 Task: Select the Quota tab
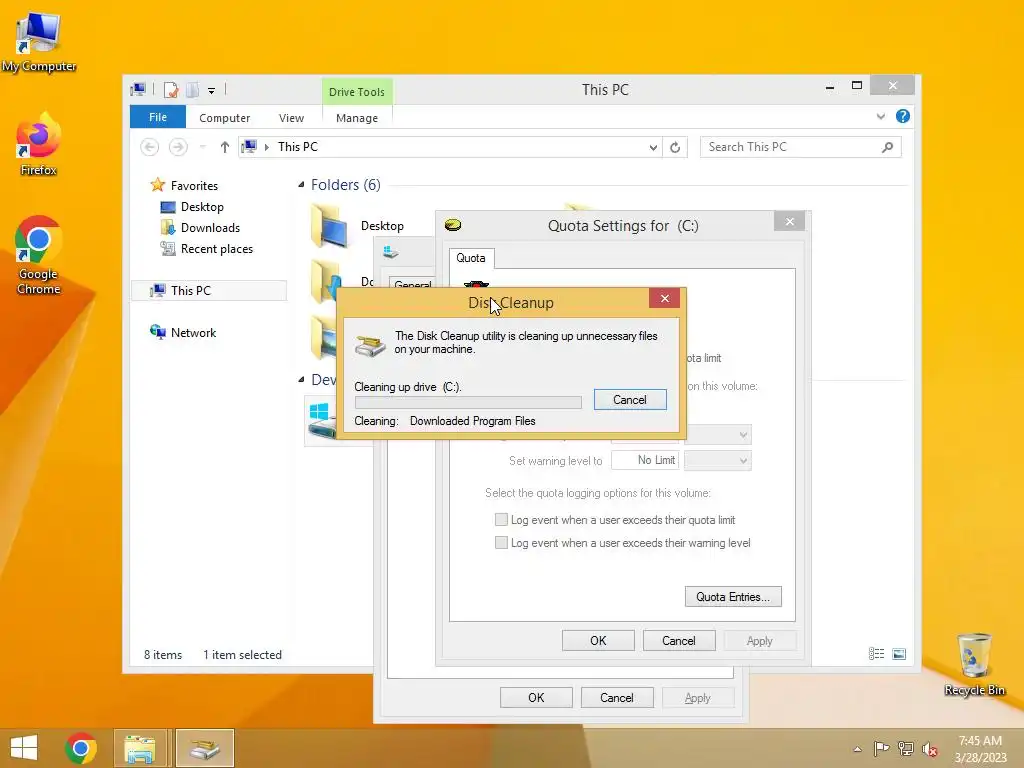(471, 258)
